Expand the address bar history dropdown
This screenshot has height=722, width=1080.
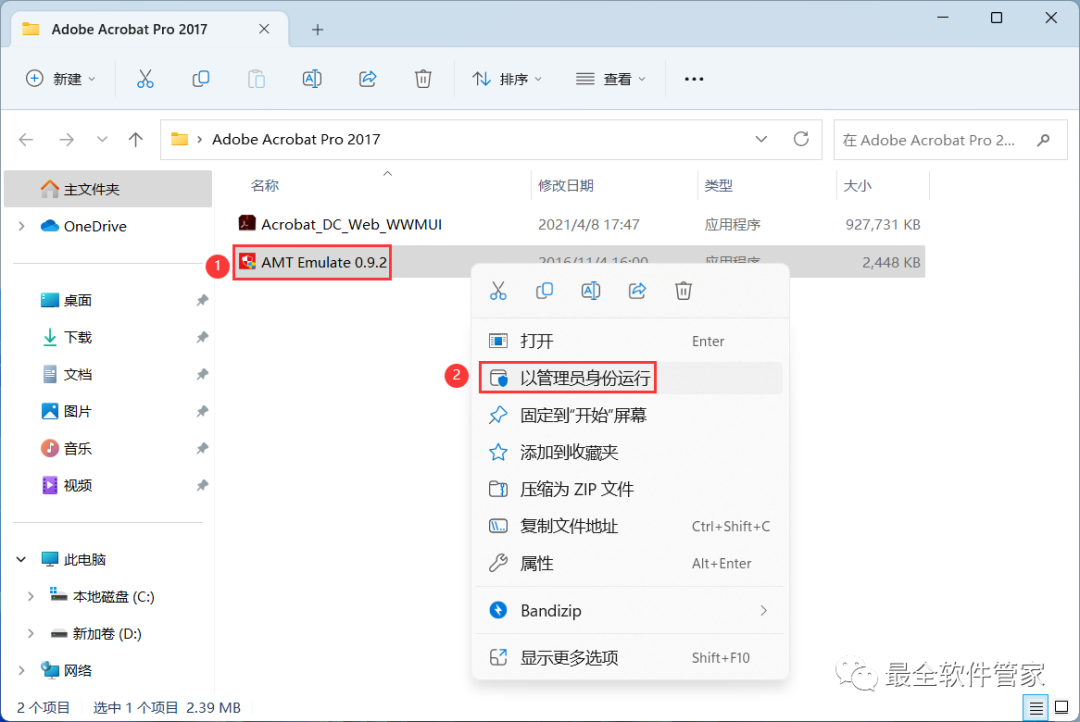[761, 139]
